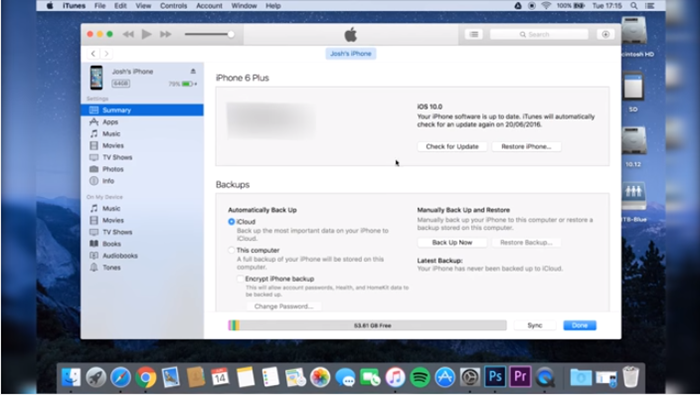Screen dimensions: 700x395
Task: Select Movies under the Settings section
Action: [x=112, y=146]
